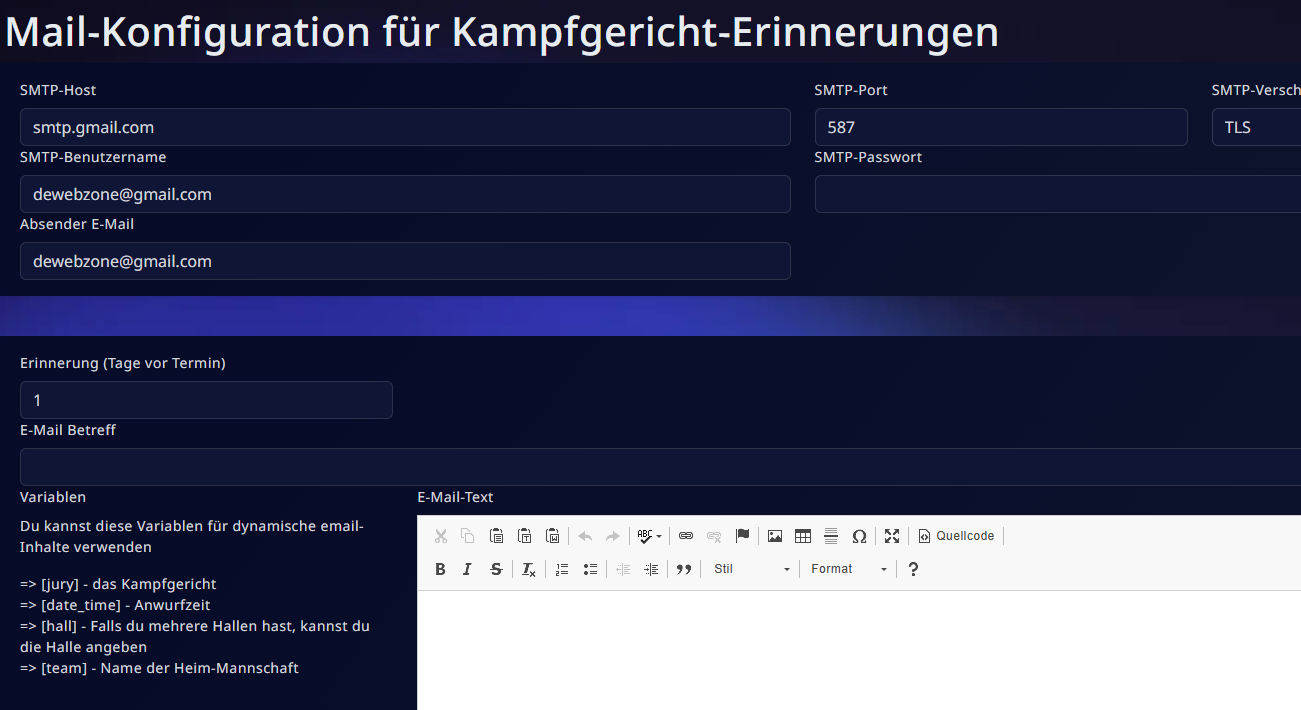This screenshot has height=710, width=1301.
Task: Open the CKEditor help with the question mark
Action: click(913, 569)
